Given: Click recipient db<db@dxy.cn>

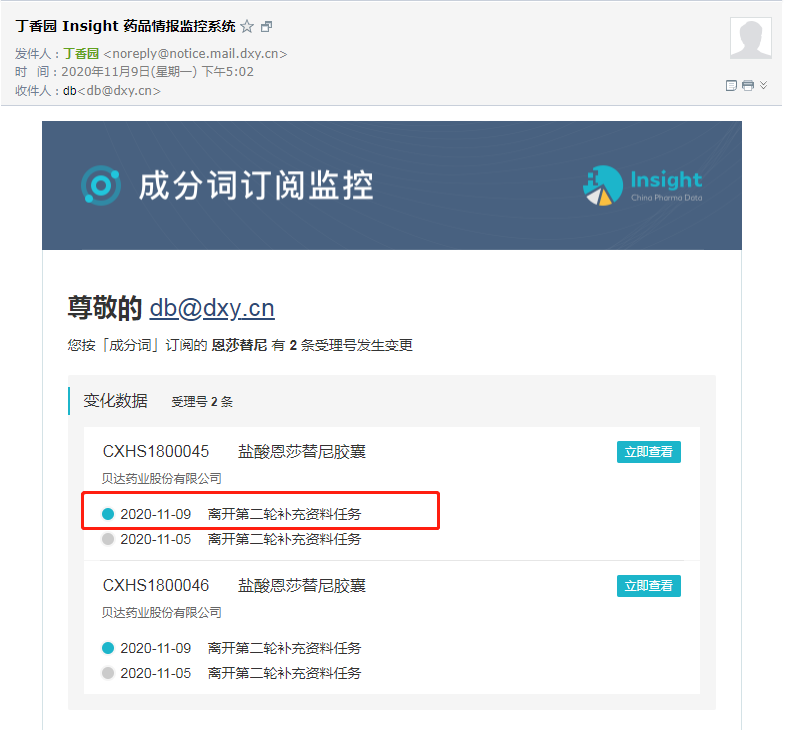Looking at the screenshot, I should pos(112,91).
